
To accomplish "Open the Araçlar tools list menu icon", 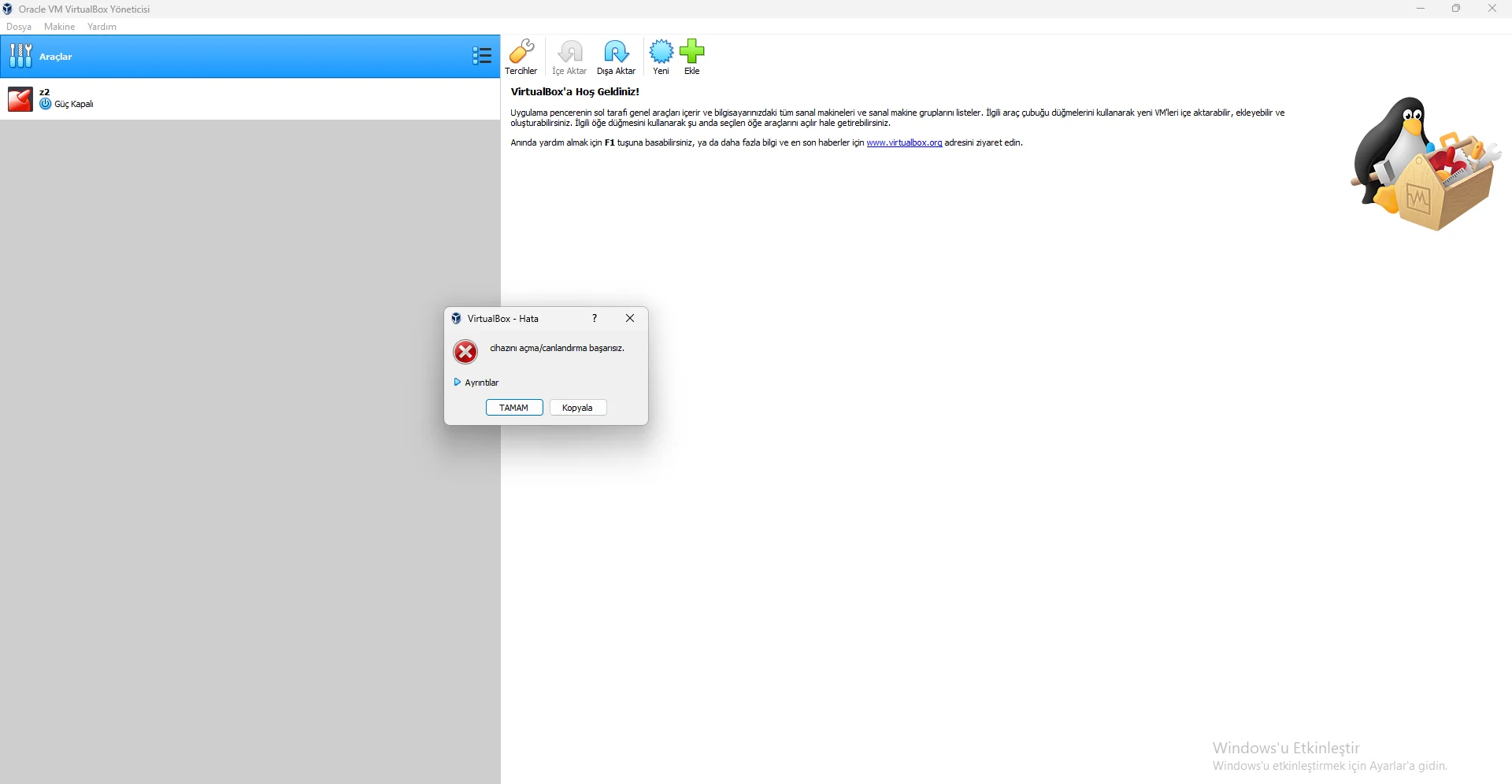I will [x=482, y=56].
